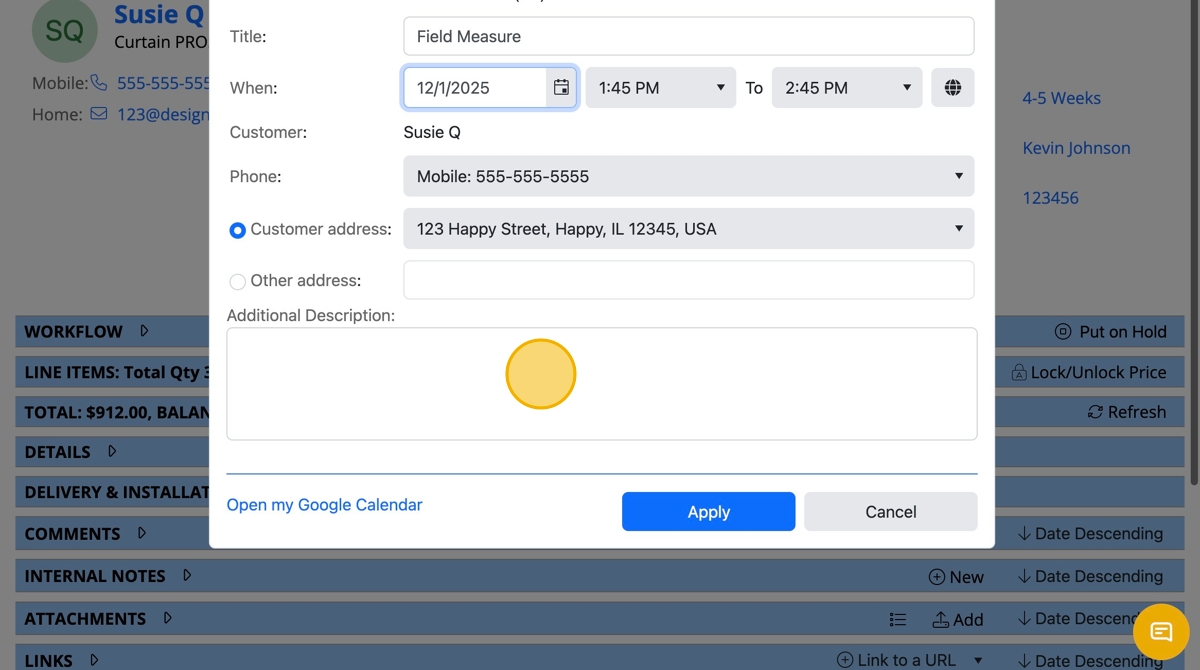Click the Add attachment upload icon

pos(940,620)
